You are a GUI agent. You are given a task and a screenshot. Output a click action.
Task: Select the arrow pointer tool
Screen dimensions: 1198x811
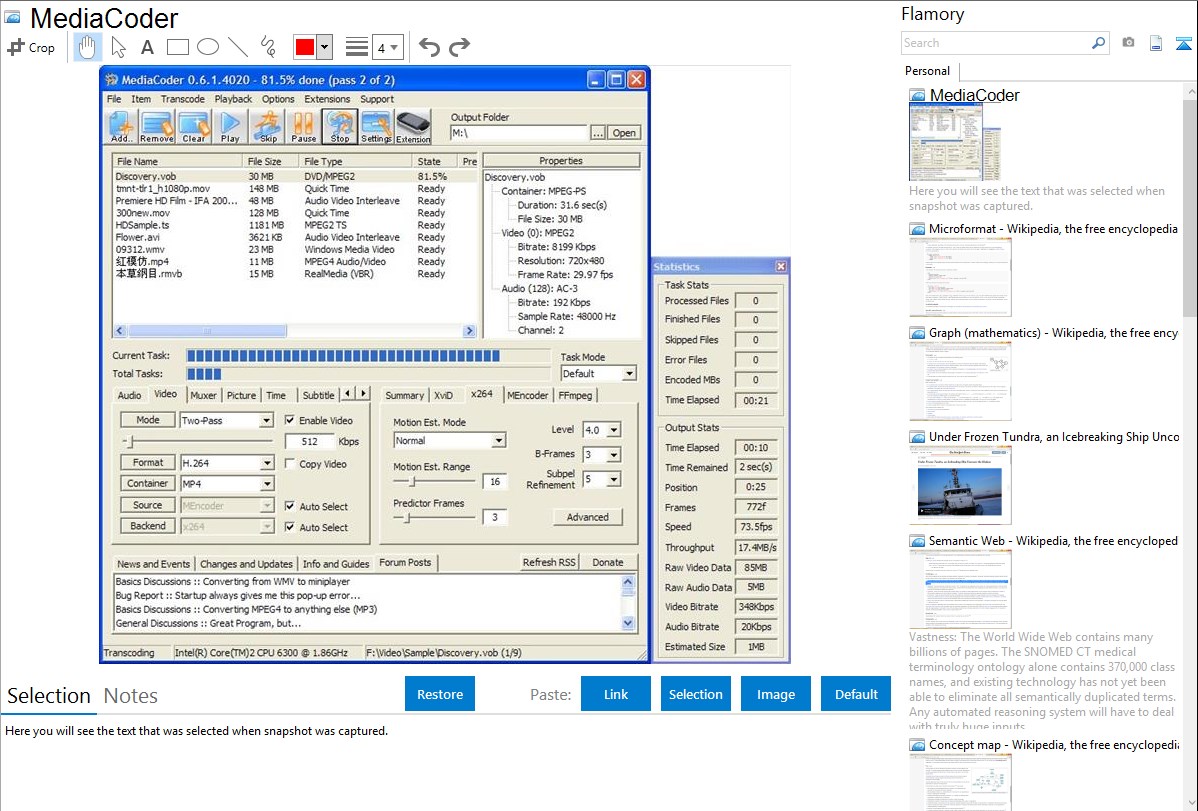click(x=118, y=47)
